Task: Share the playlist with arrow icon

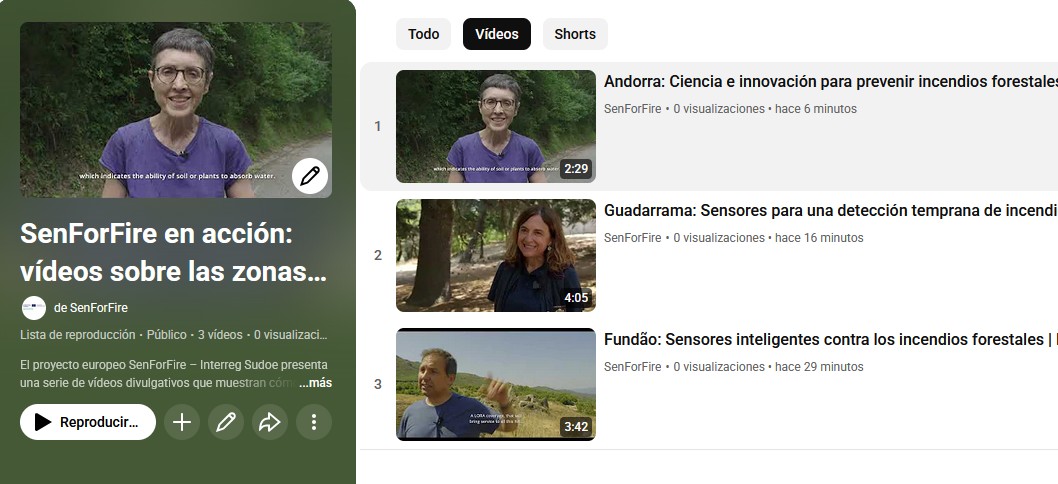Action: pos(270,422)
